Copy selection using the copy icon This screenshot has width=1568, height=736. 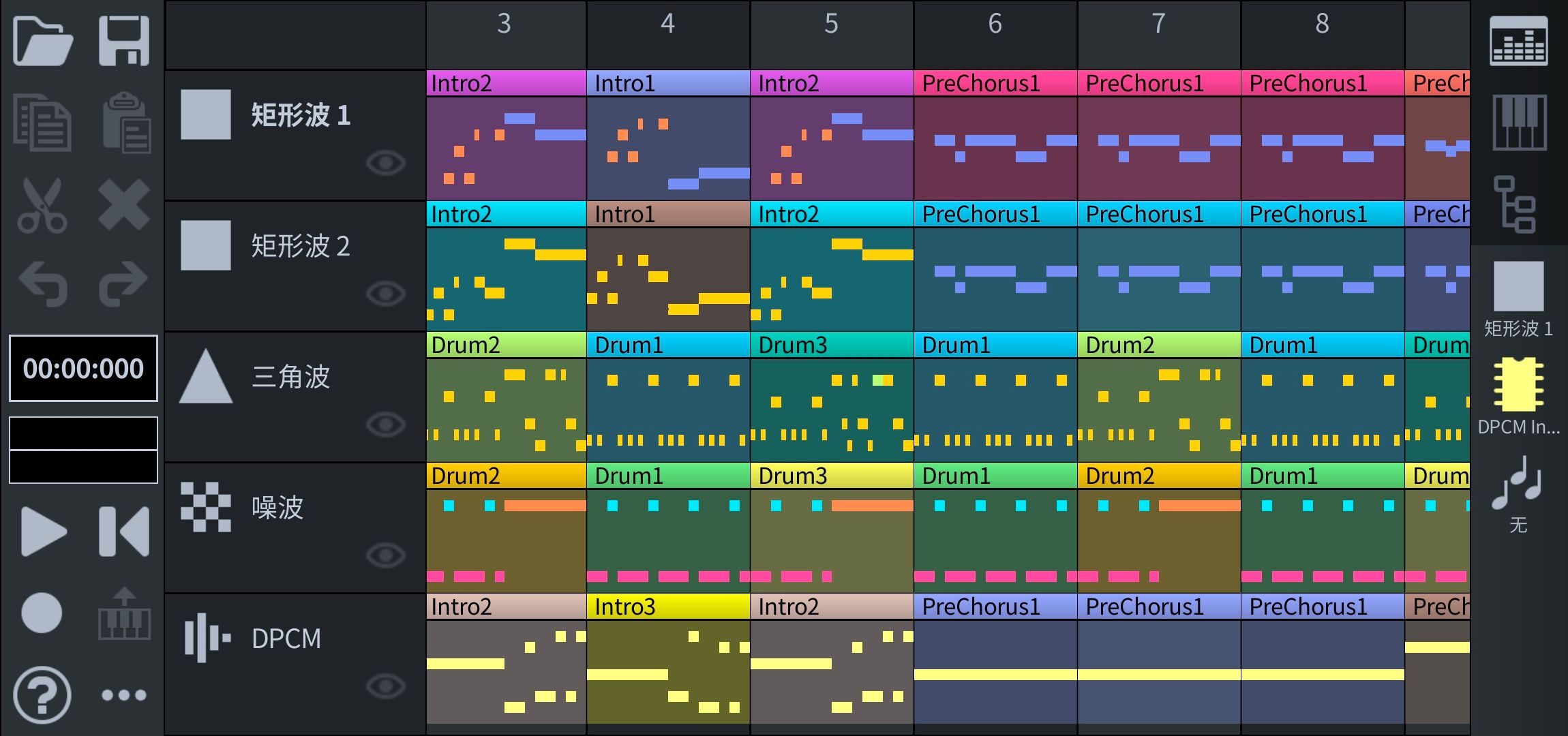[42, 123]
